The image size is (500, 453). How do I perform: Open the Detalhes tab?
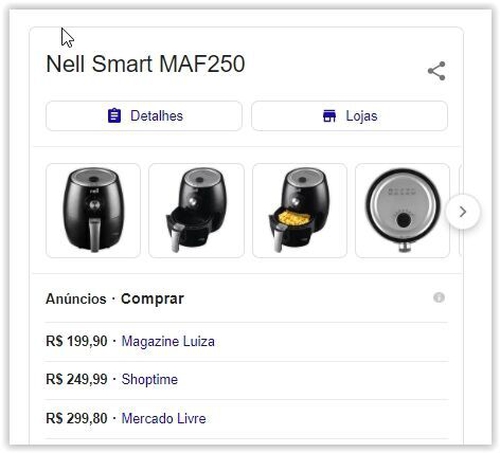(144, 116)
